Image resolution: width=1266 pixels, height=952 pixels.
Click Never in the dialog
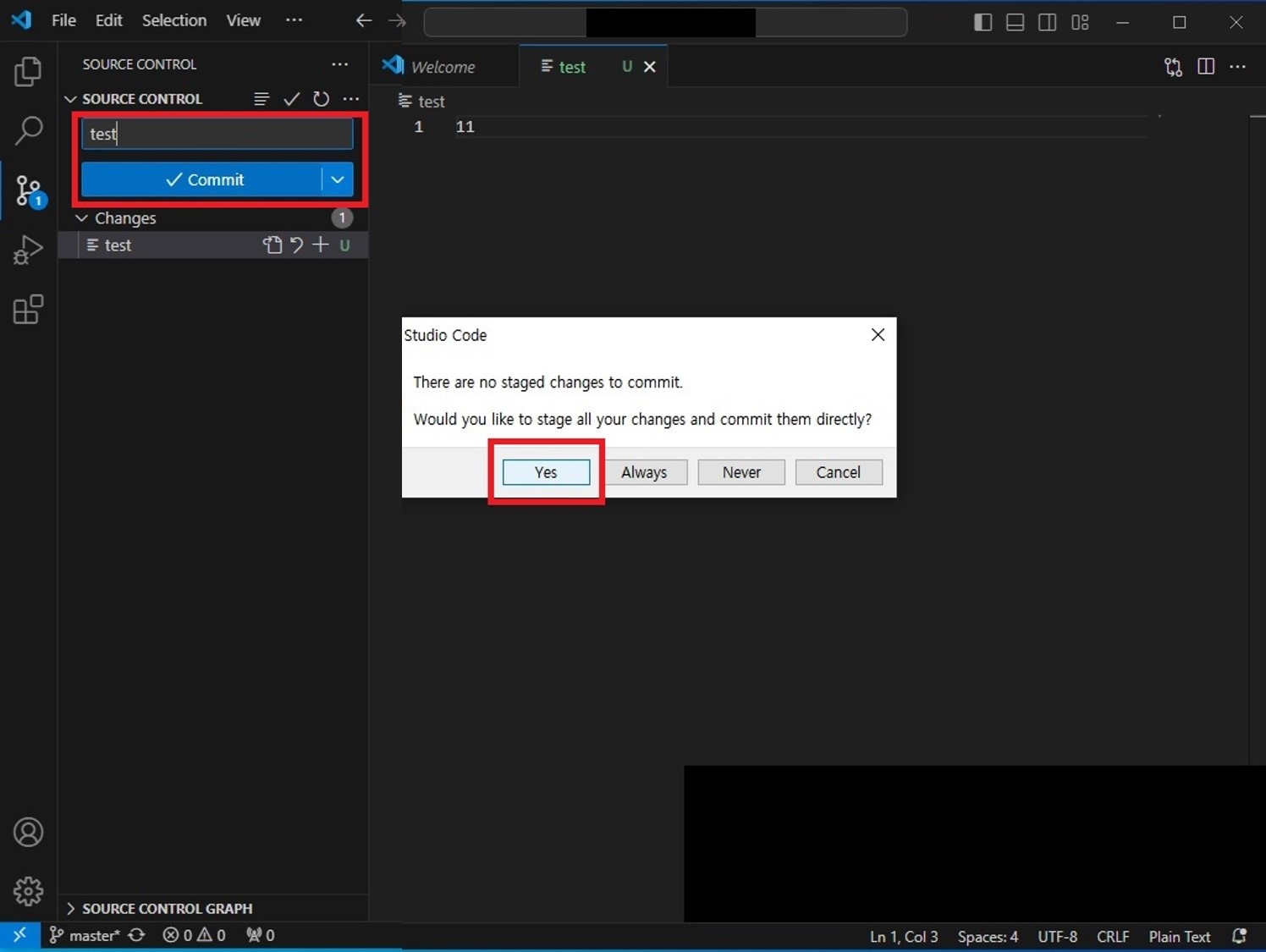(x=741, y=472)
